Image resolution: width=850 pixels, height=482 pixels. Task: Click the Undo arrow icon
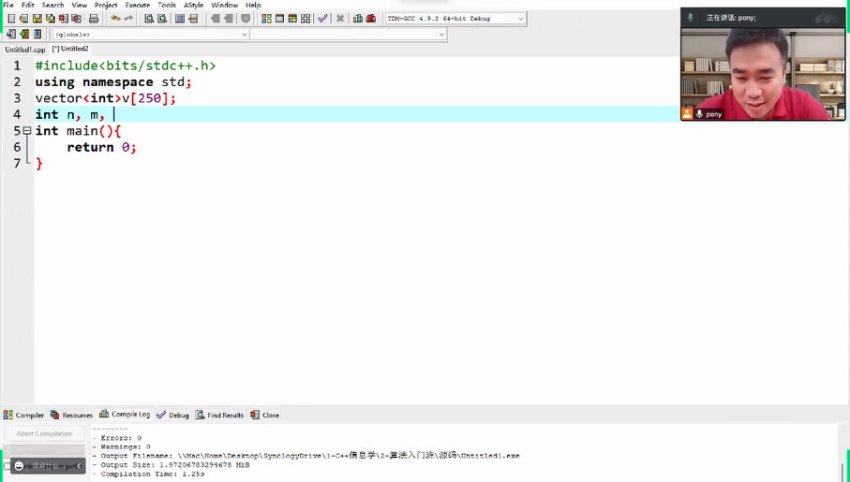115,19
